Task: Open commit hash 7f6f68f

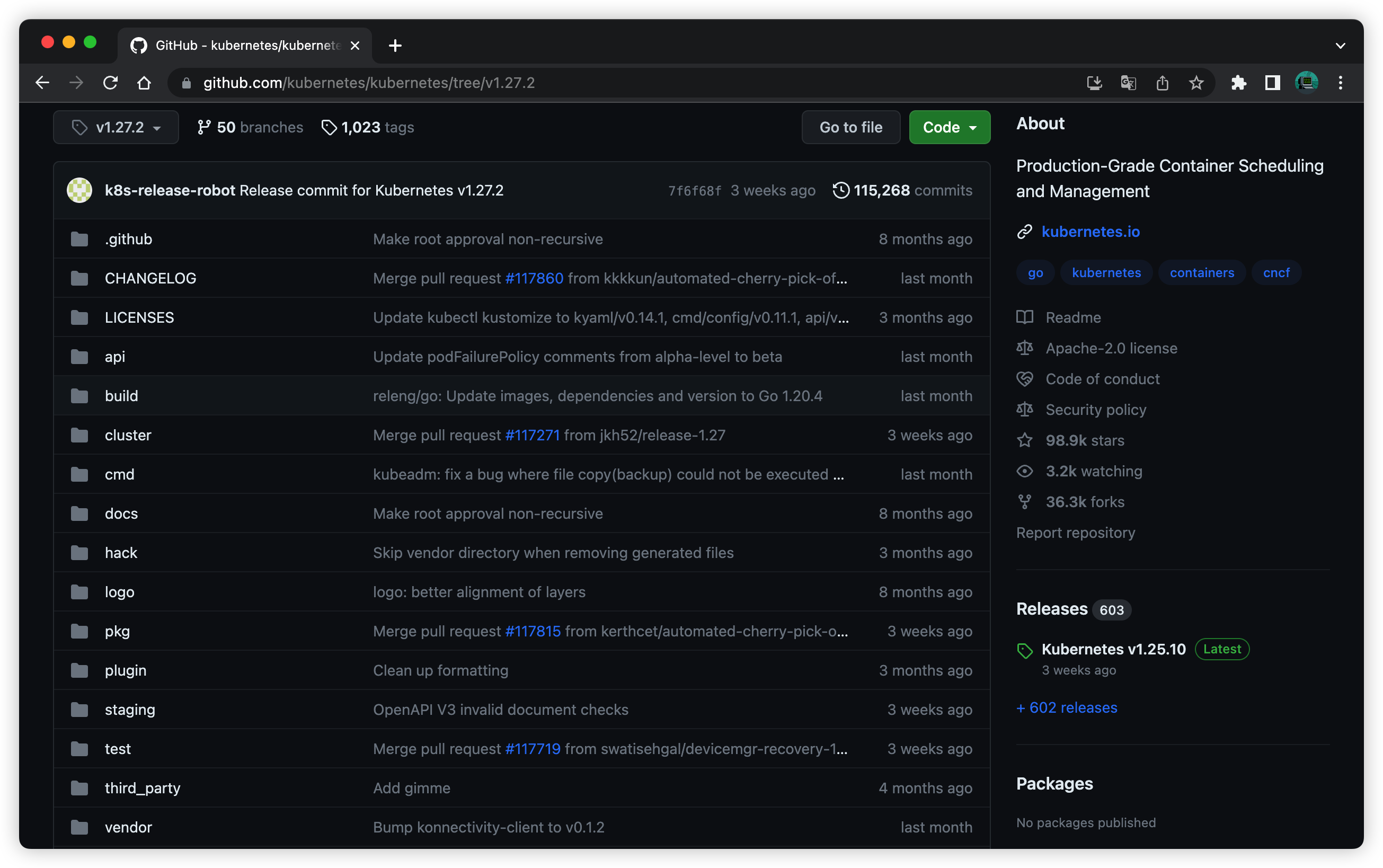Action: [694, 191]
